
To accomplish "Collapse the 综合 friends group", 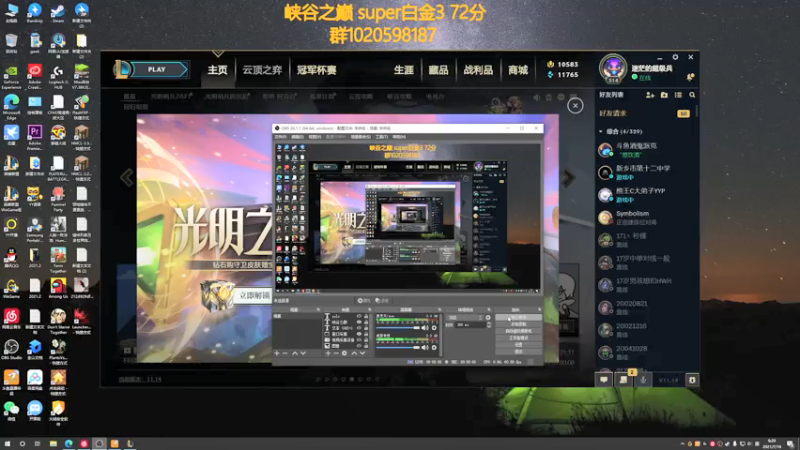I will point(601,132).
